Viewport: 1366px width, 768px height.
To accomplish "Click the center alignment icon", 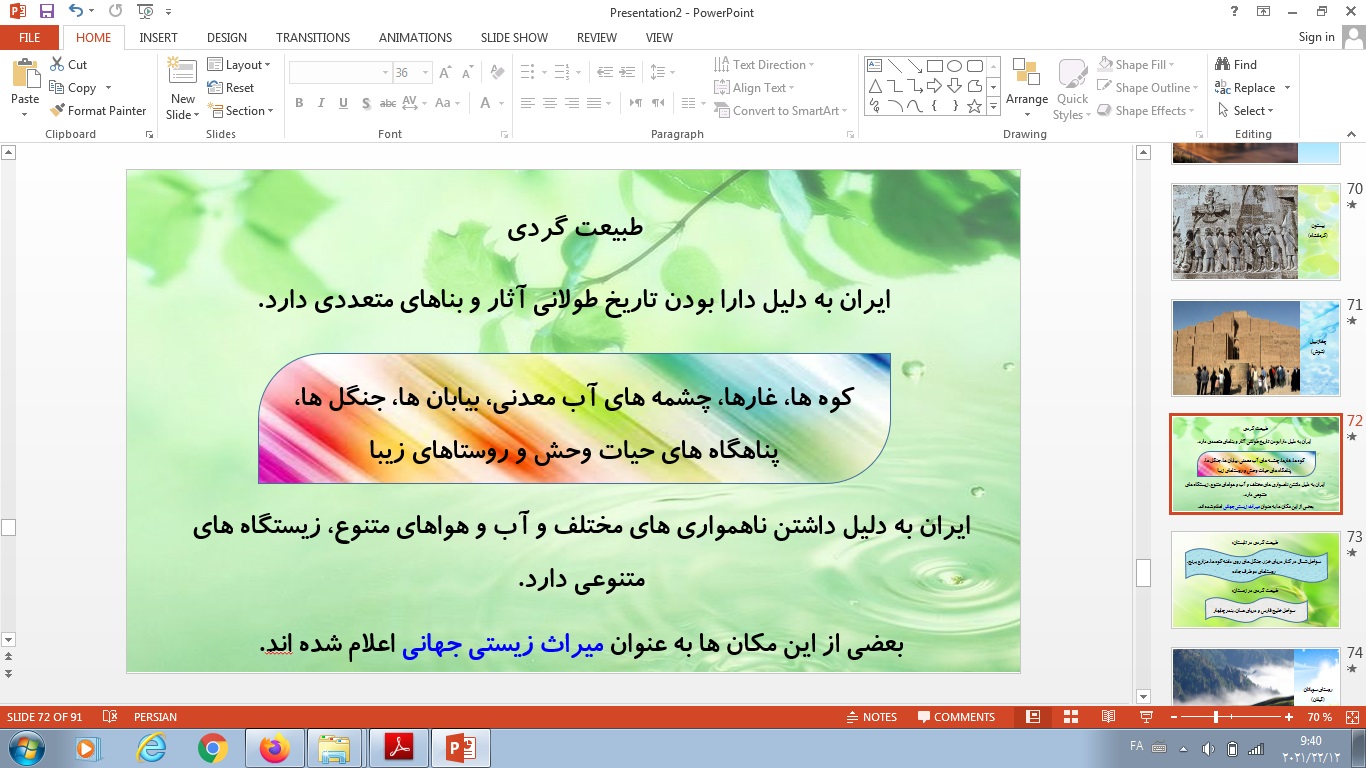I will 549,103.
